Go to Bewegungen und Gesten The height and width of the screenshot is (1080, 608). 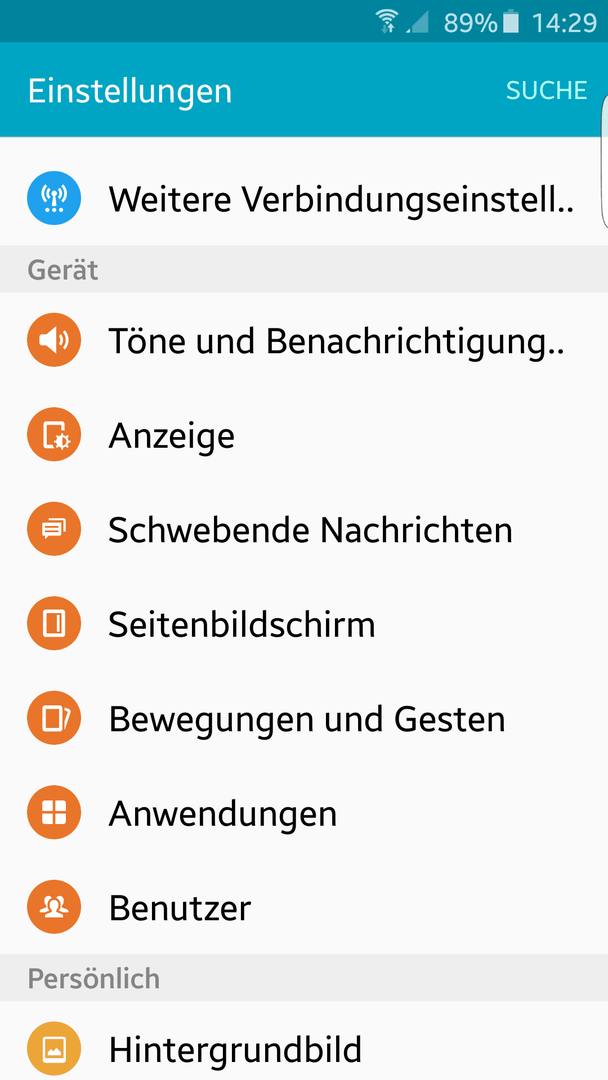(304, 719)
